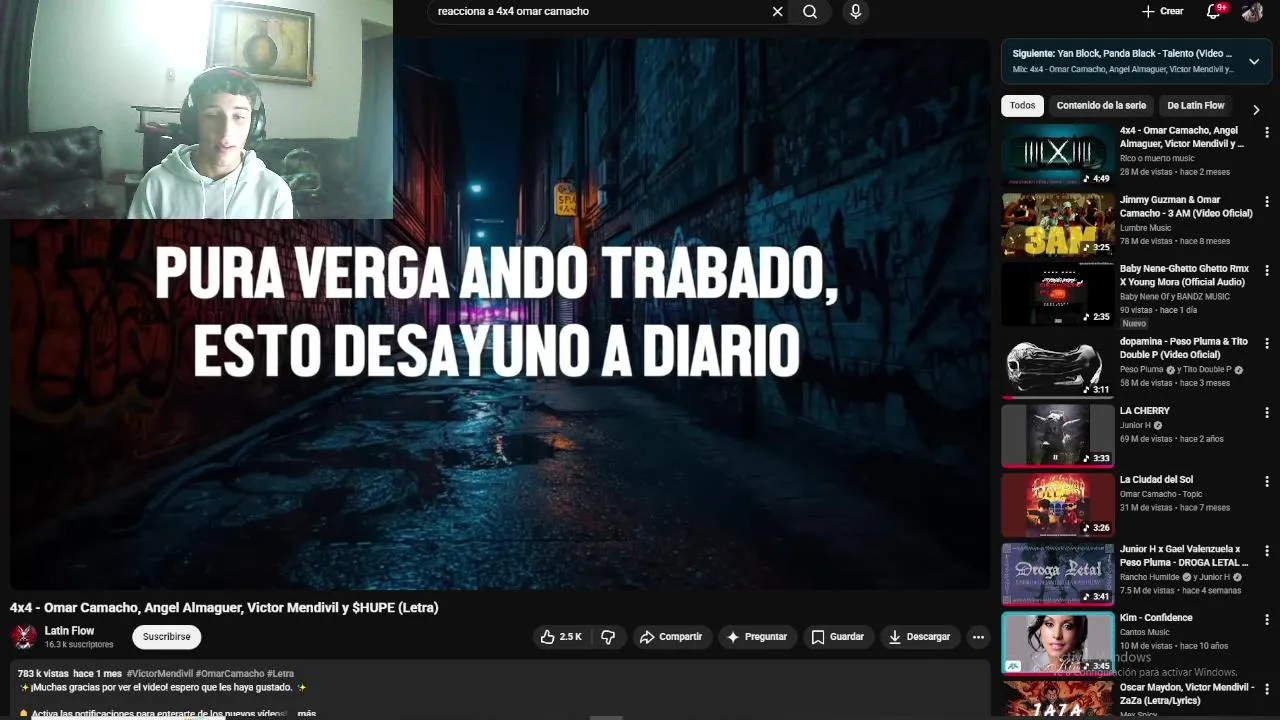The width and height of the screenshot is (1280, 720).
Task: Open options menu for LA CHERRY
Action: [1267, 413]
